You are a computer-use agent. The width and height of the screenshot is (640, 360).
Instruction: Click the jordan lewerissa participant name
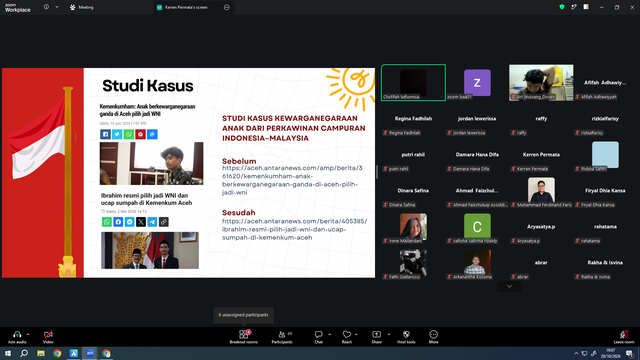point(477,119)
